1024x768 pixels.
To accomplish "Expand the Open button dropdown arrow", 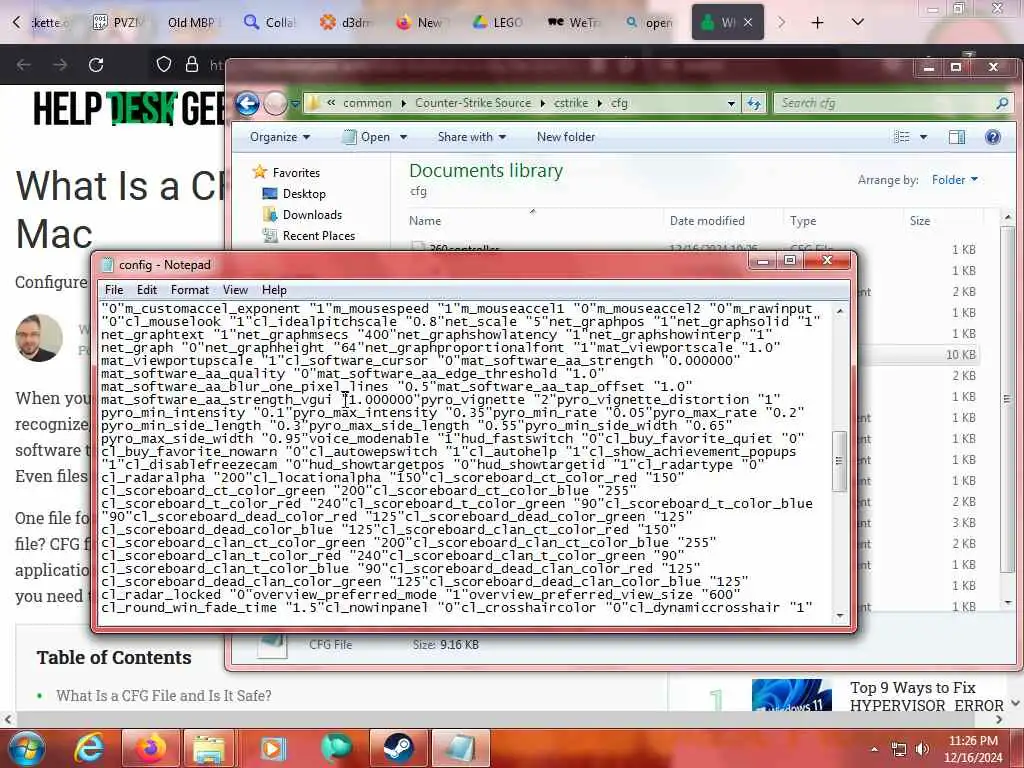I will [x=404, y=137].
